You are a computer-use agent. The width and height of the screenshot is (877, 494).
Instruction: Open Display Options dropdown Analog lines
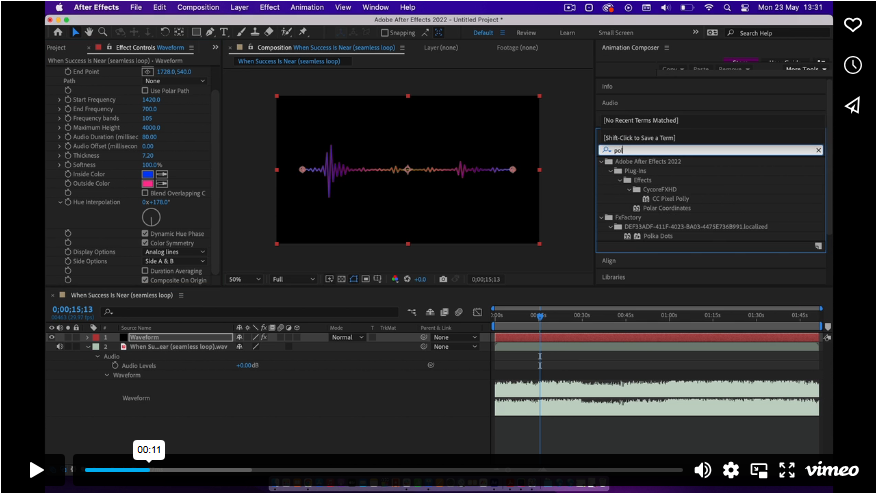174,252
